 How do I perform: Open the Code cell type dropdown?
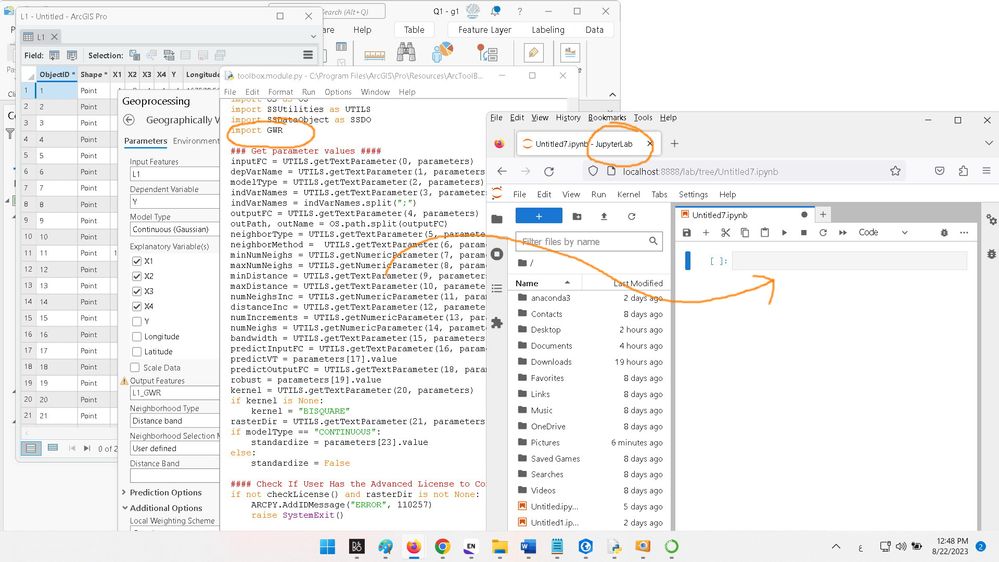[x=880, y=232]
